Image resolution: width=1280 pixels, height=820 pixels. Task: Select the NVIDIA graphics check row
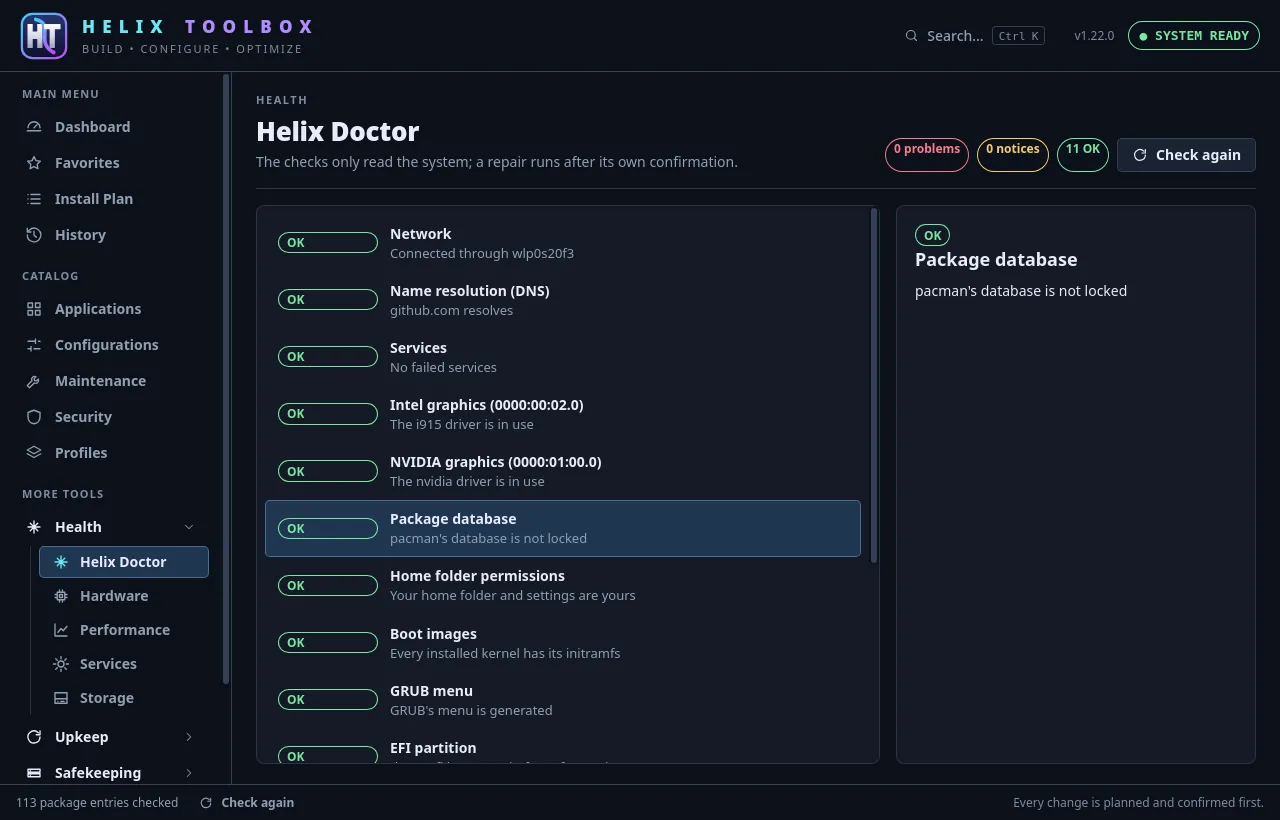[563, 471]
